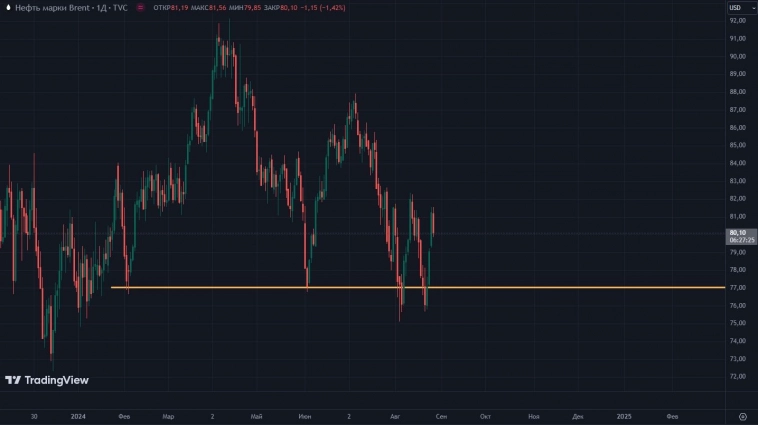Click the '83,00' price axis label
The height and width of the screenshot is (425, 758).
pyautogui.click(x=737, y=181)
